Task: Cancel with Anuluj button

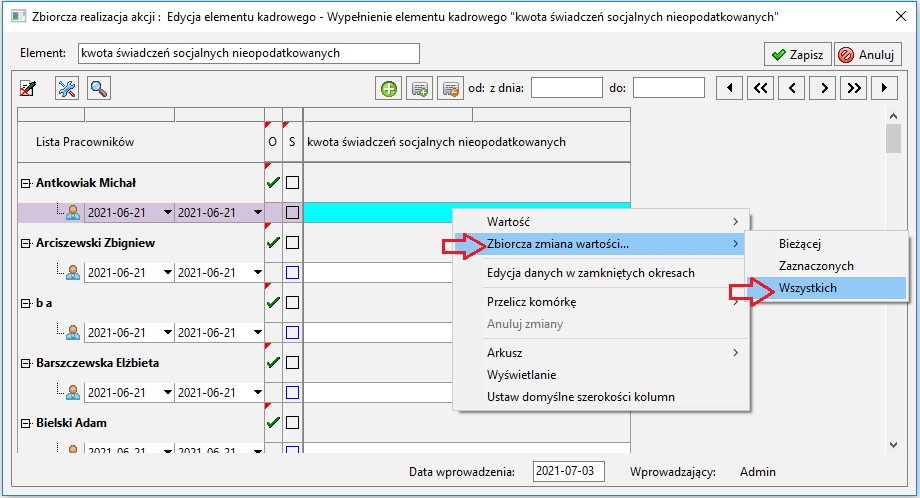Action: coord(868,55)
